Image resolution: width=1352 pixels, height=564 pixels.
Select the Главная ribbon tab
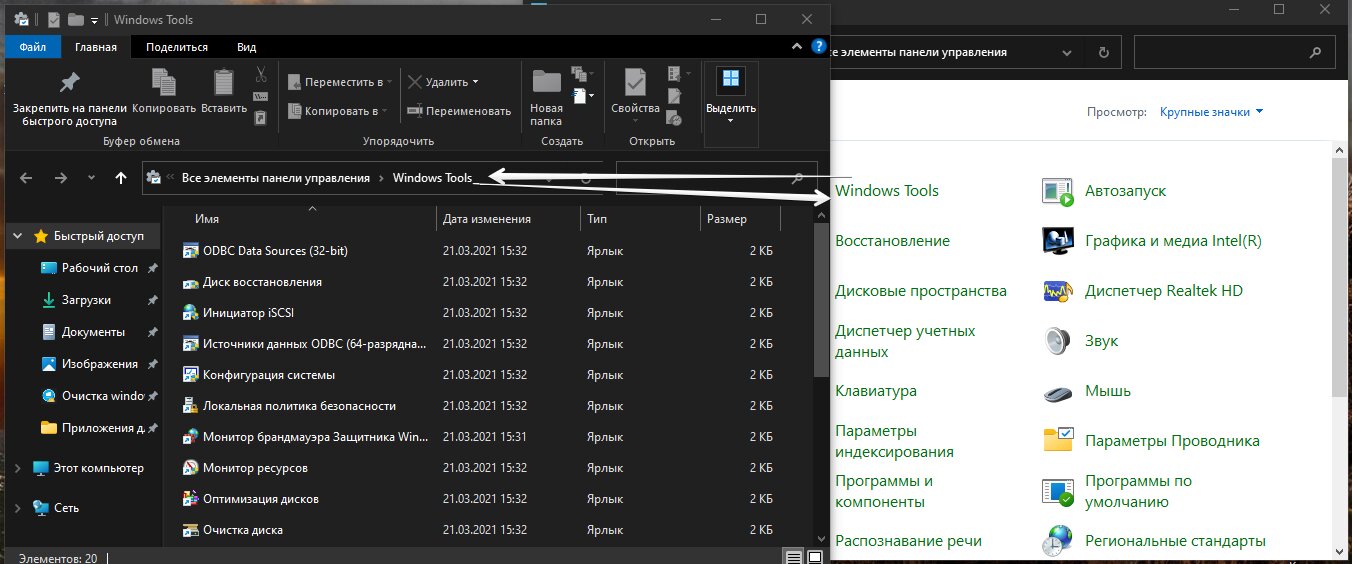96,47
